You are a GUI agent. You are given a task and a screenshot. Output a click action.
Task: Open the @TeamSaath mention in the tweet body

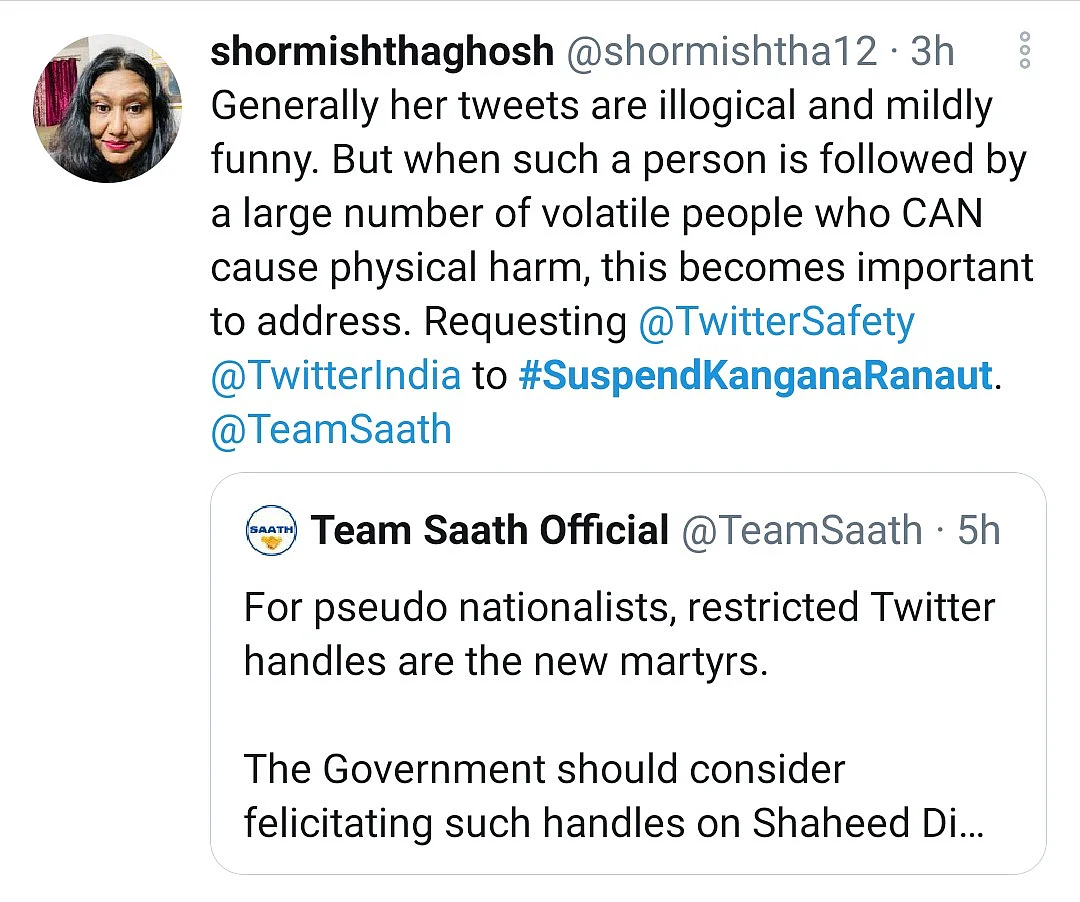331,429
